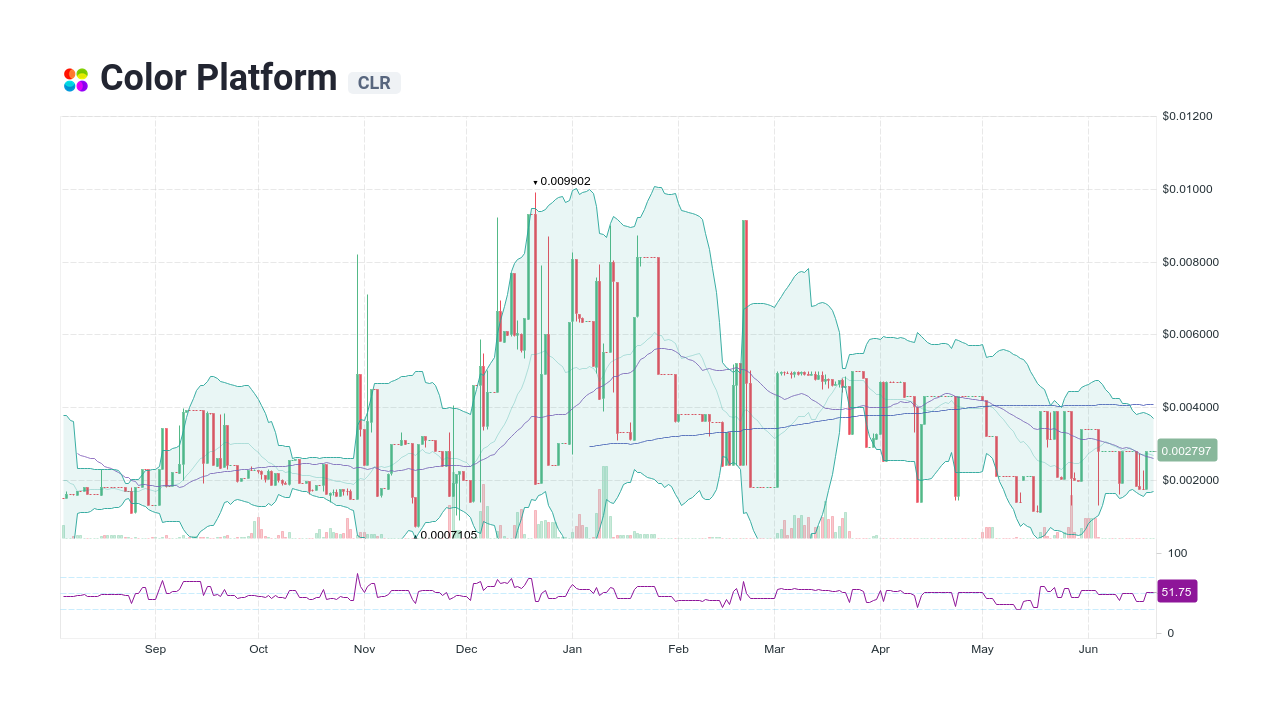Select the Jun label on the time axis
1280x720 pixels.
pos(1089,649)
